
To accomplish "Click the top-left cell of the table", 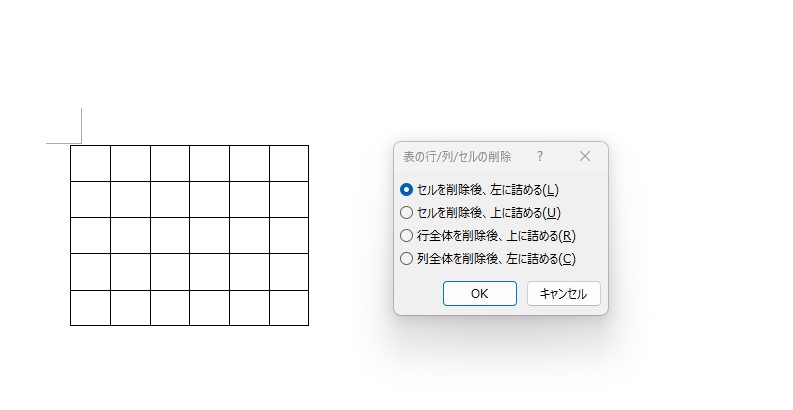I will coord(90,163).
